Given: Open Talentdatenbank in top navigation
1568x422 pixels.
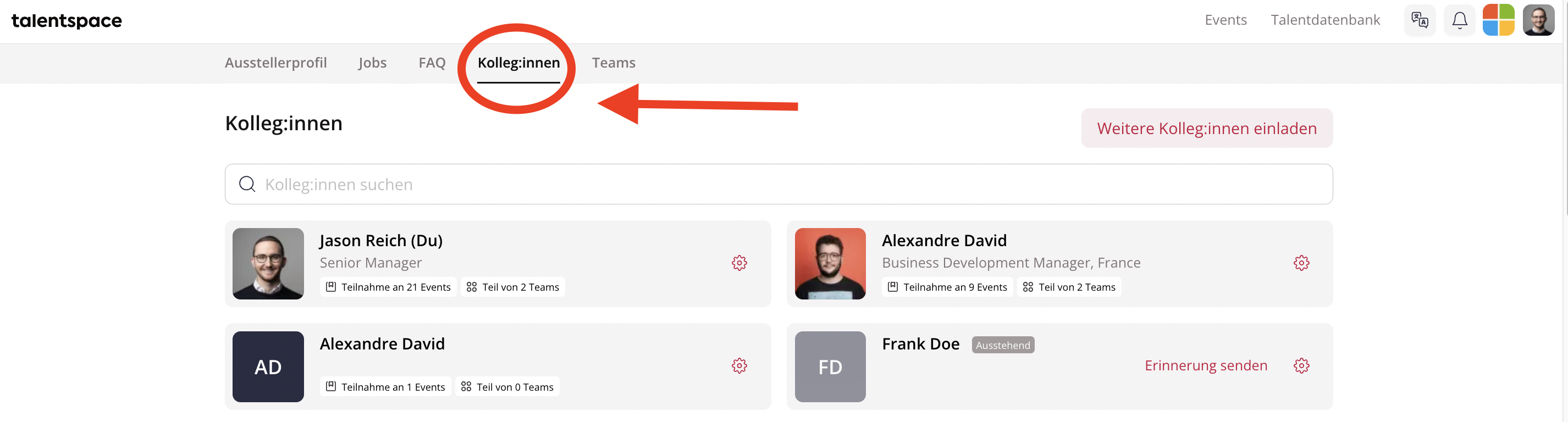Looking at the screenshot, I should (x=1325, y=20).
